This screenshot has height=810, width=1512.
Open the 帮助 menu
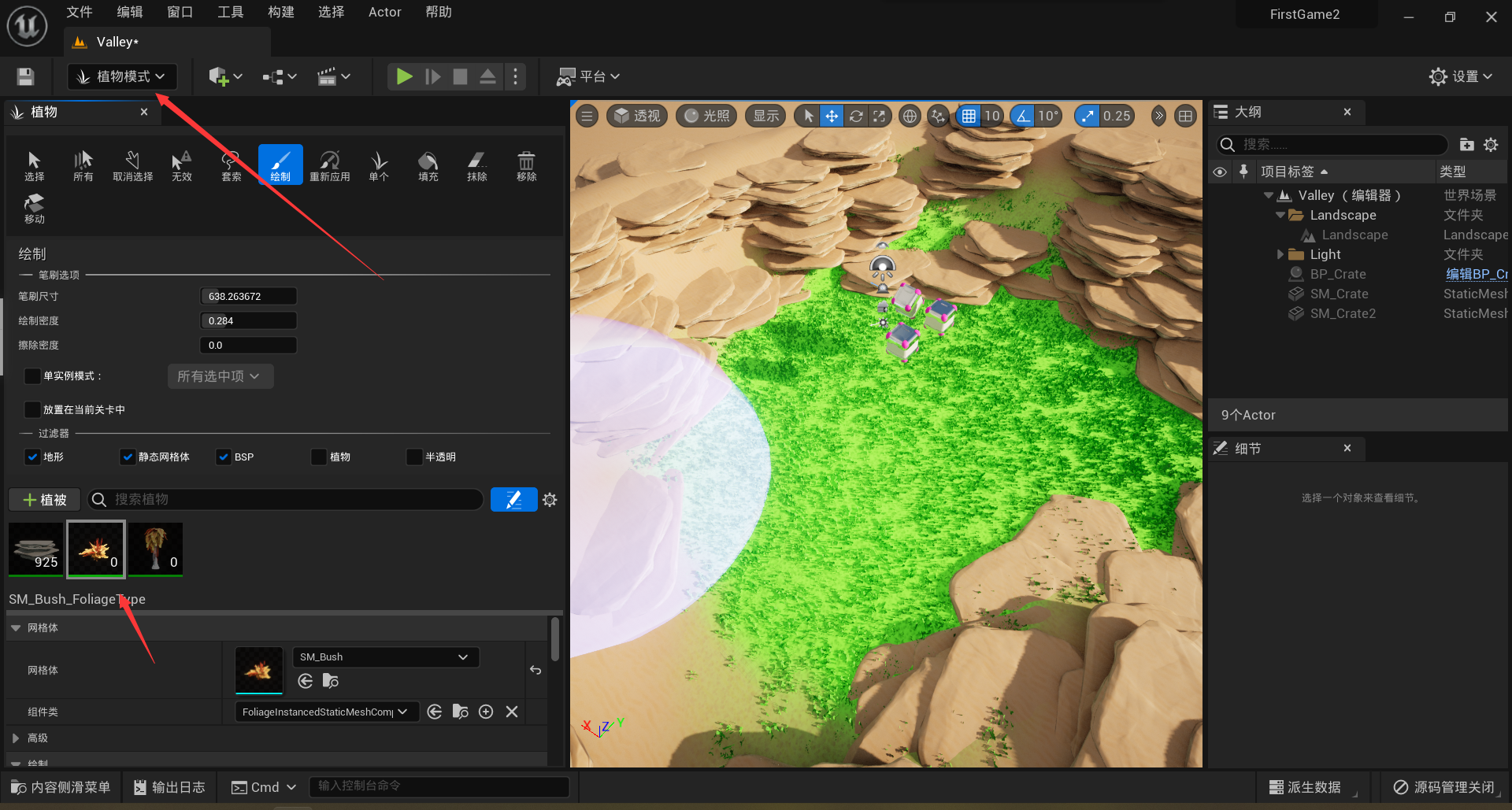[x=439, y=12]
